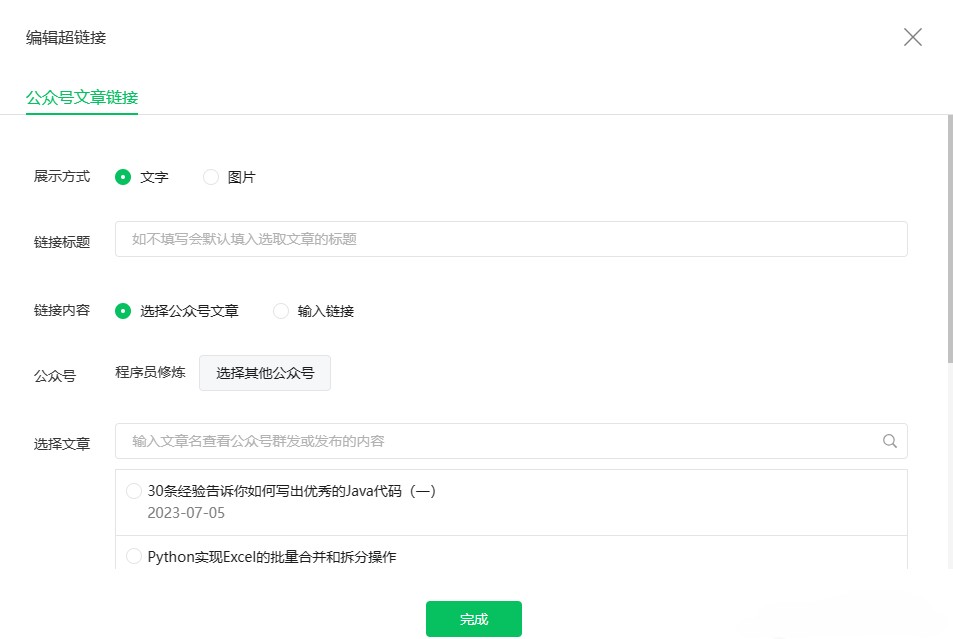Click the Python实现Excel的批量合并 article title

click(x=271, y=557)
